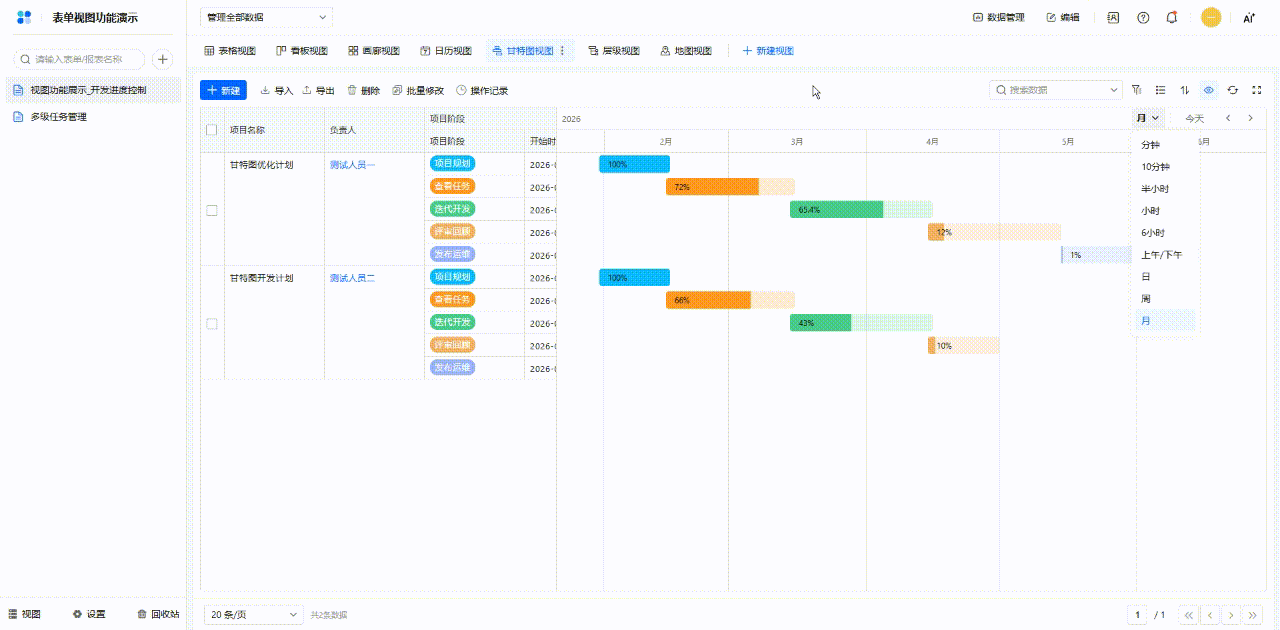
Task: Switch to 层级视图 tab
Action: [x=614, y=50]
